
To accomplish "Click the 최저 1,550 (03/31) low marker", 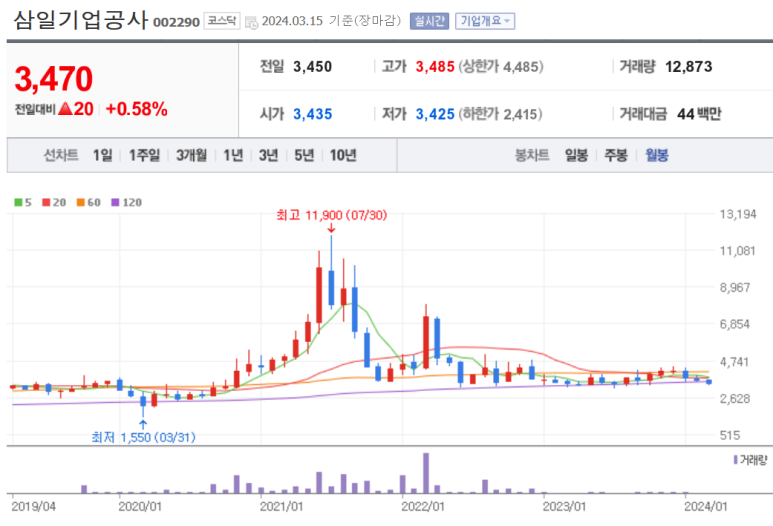I will point(143,437).
